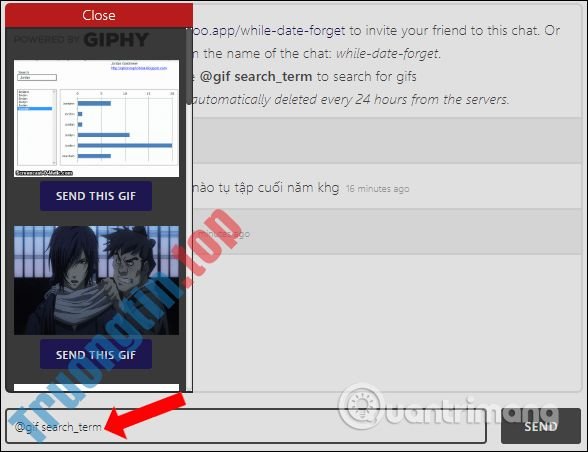
Task: Click the Powered by GIPHY logo
Action: click(x=81, y=40)
